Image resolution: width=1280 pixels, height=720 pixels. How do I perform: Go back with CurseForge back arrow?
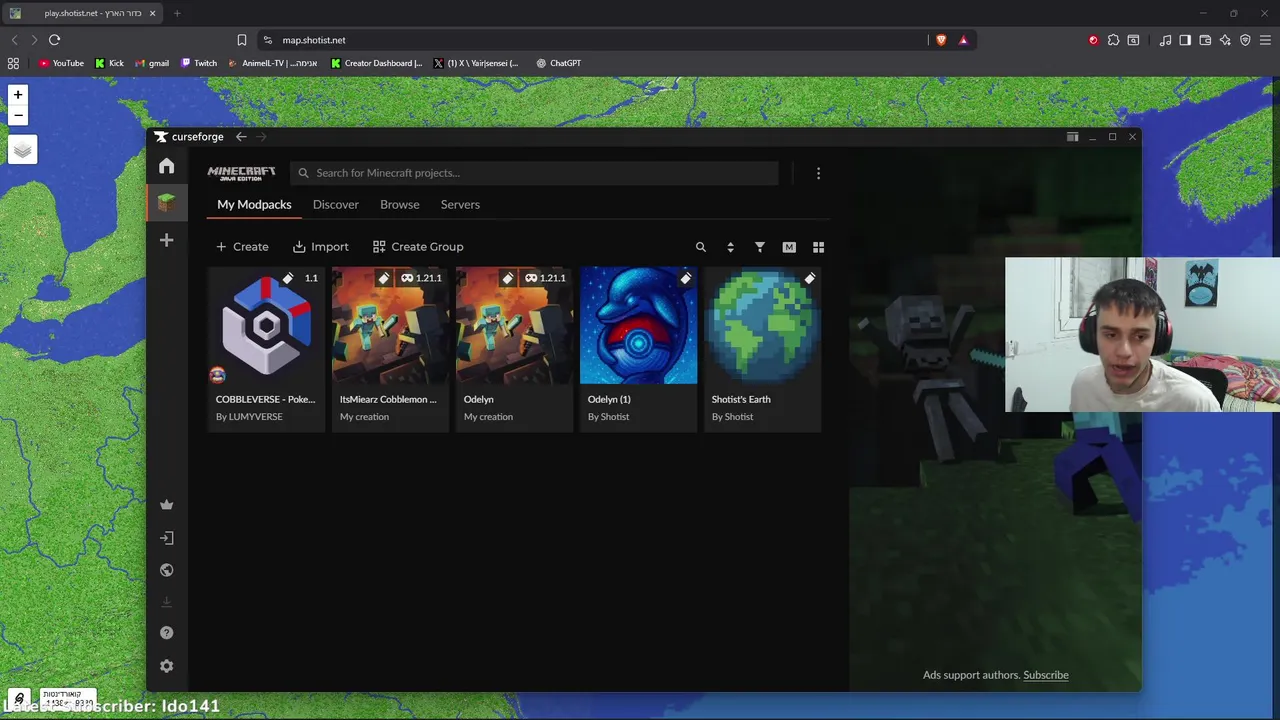(x=241, y=137)
